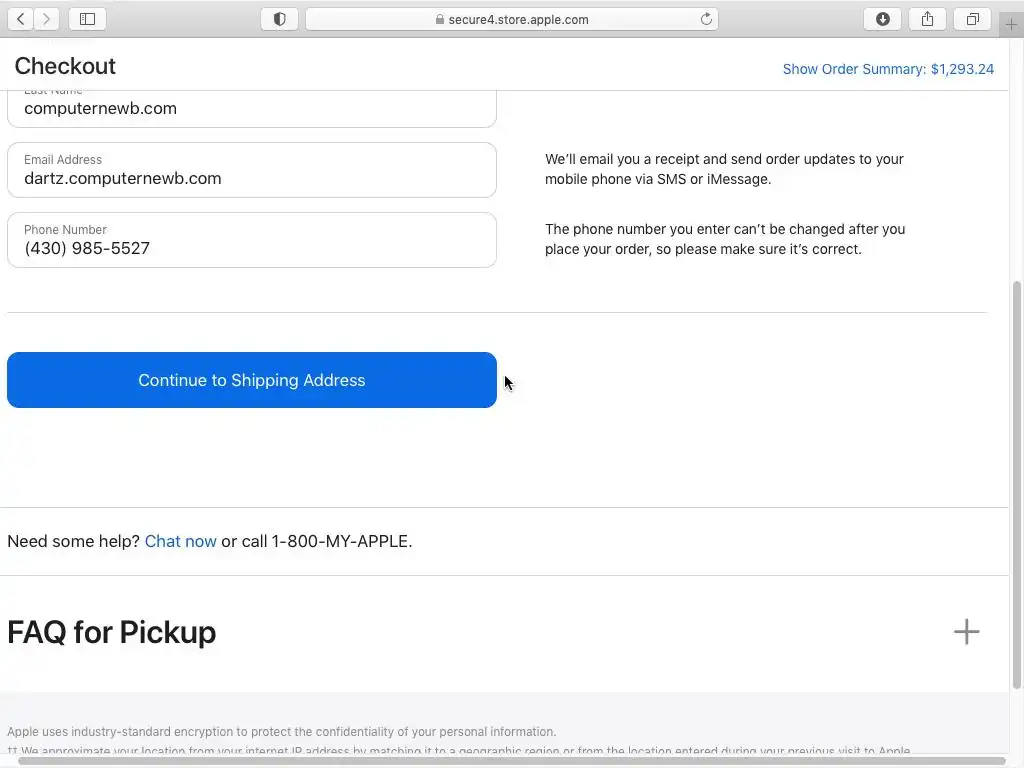Click the Last Name field

click(251, 108)
